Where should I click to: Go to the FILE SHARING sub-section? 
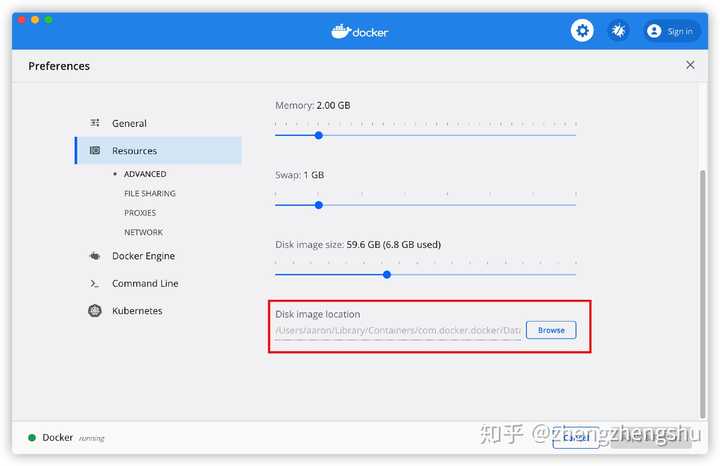[x=150, y=193]
